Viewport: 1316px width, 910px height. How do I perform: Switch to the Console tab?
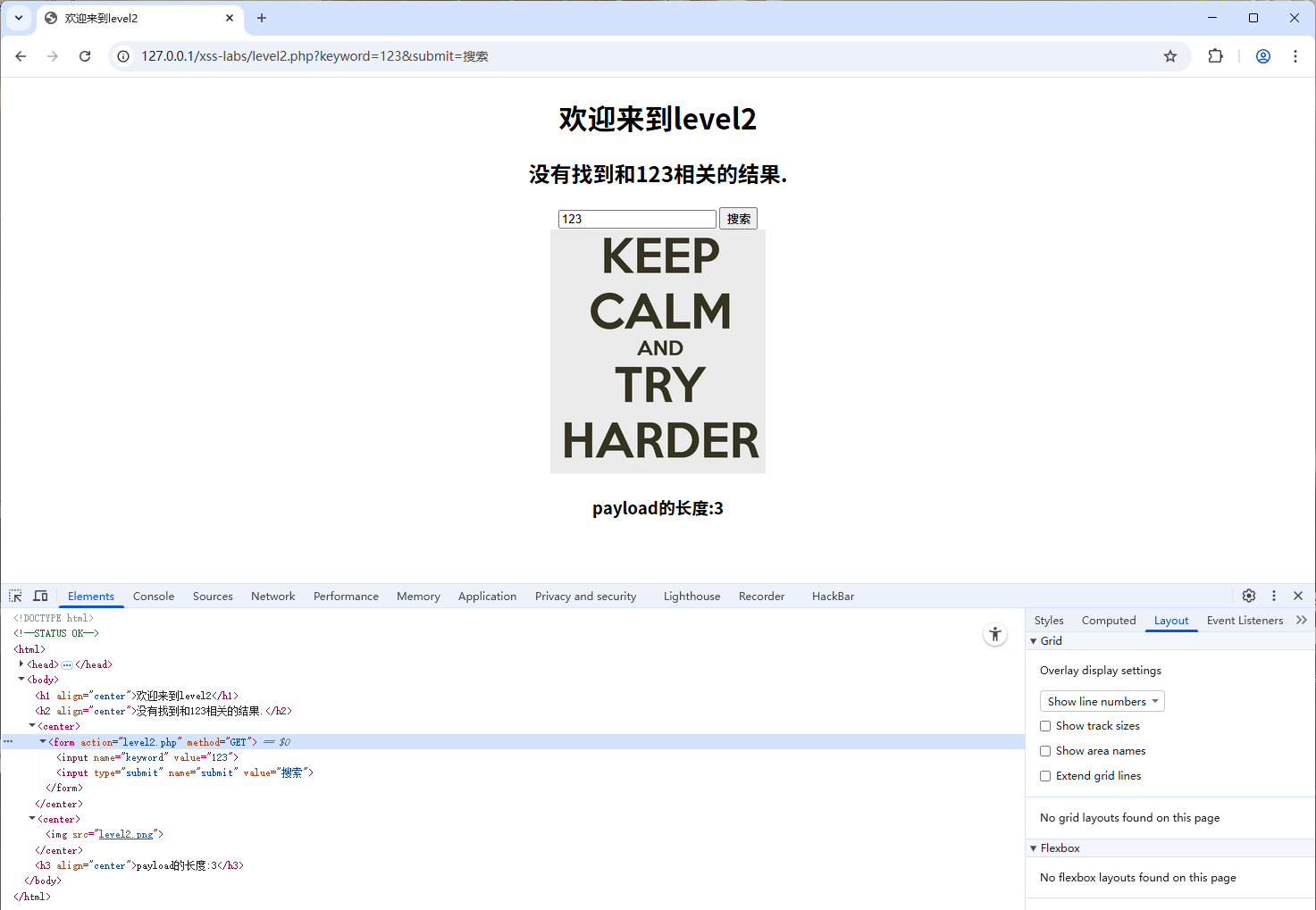click(x=154, y=597)
